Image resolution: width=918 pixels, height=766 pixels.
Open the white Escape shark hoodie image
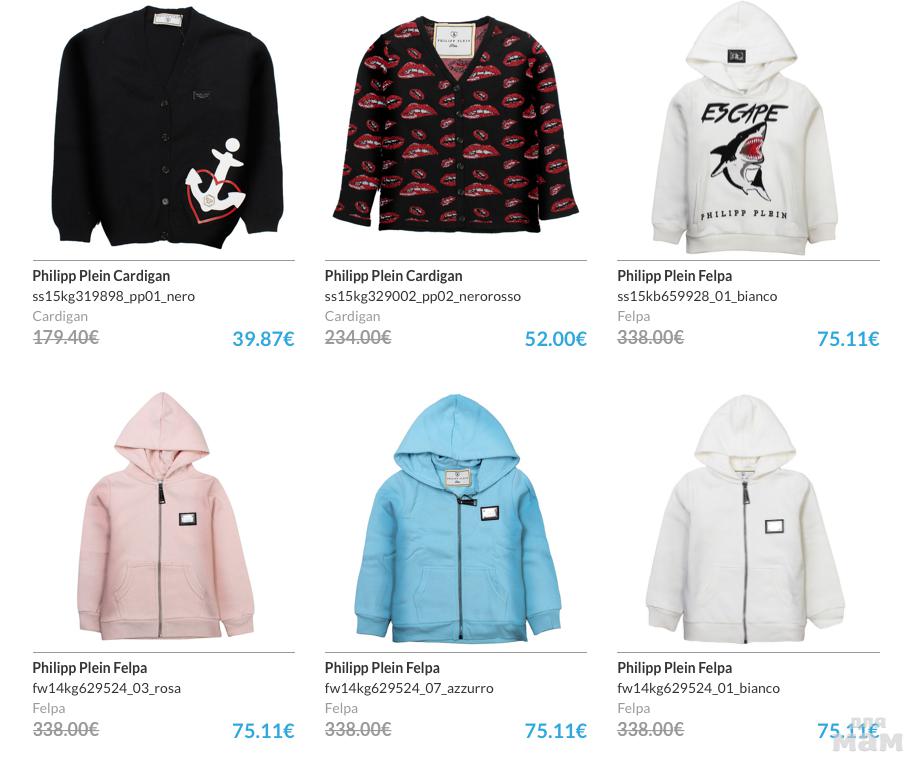pos(745,129)
